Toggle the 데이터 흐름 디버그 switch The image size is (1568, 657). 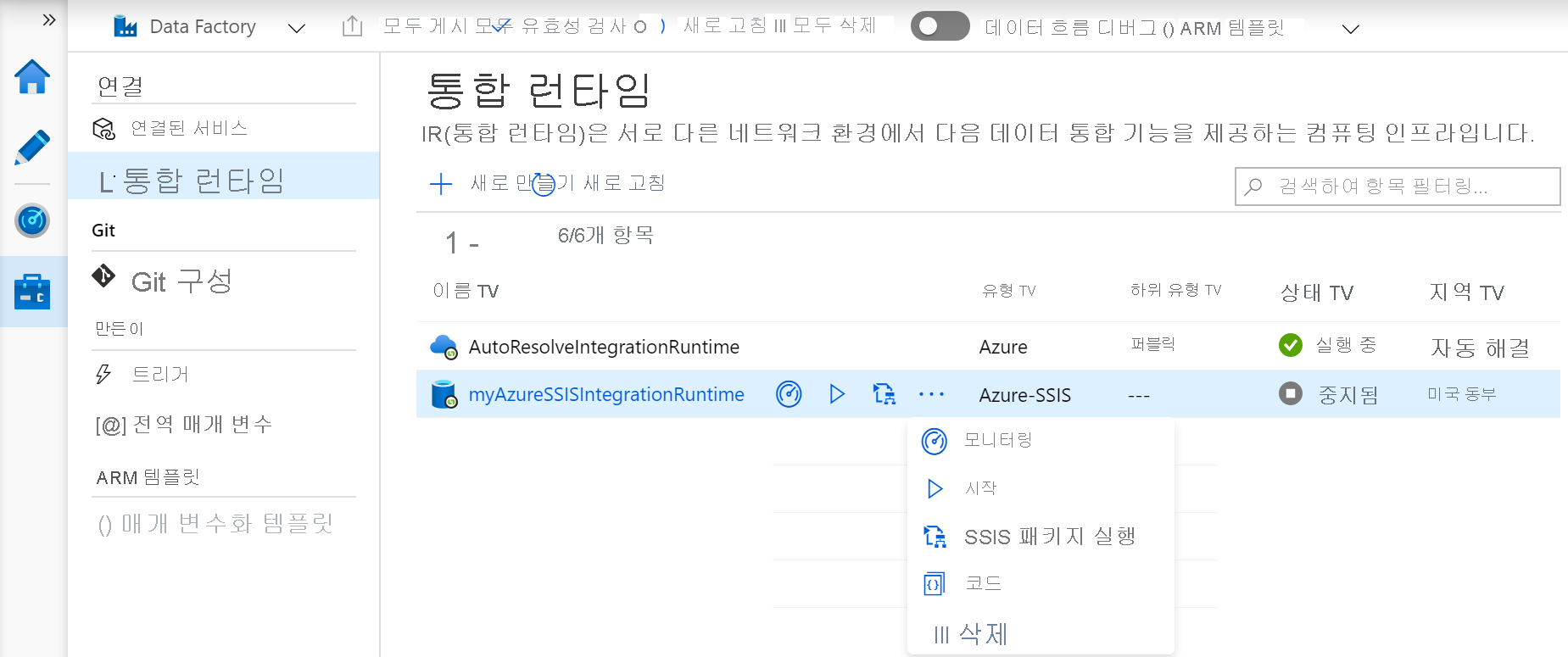pos(940,26)
